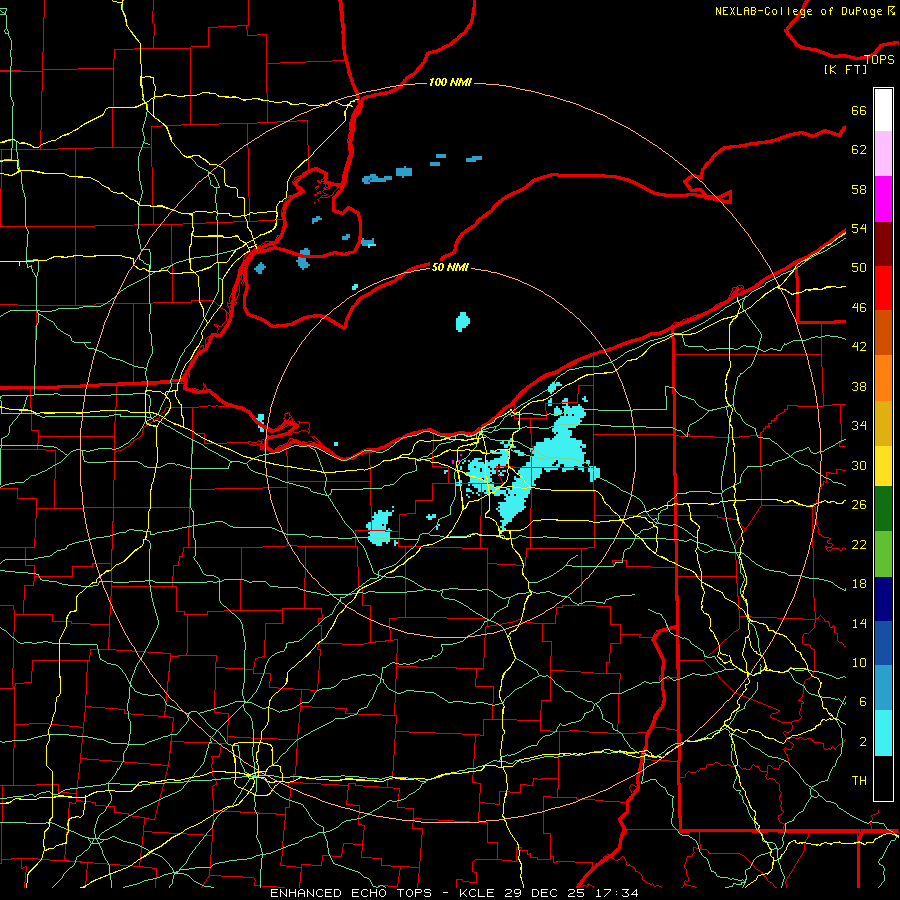Click the orange 38 kft legend swatch
This screenshot has width=900, height=900.
tap(883, 378)
